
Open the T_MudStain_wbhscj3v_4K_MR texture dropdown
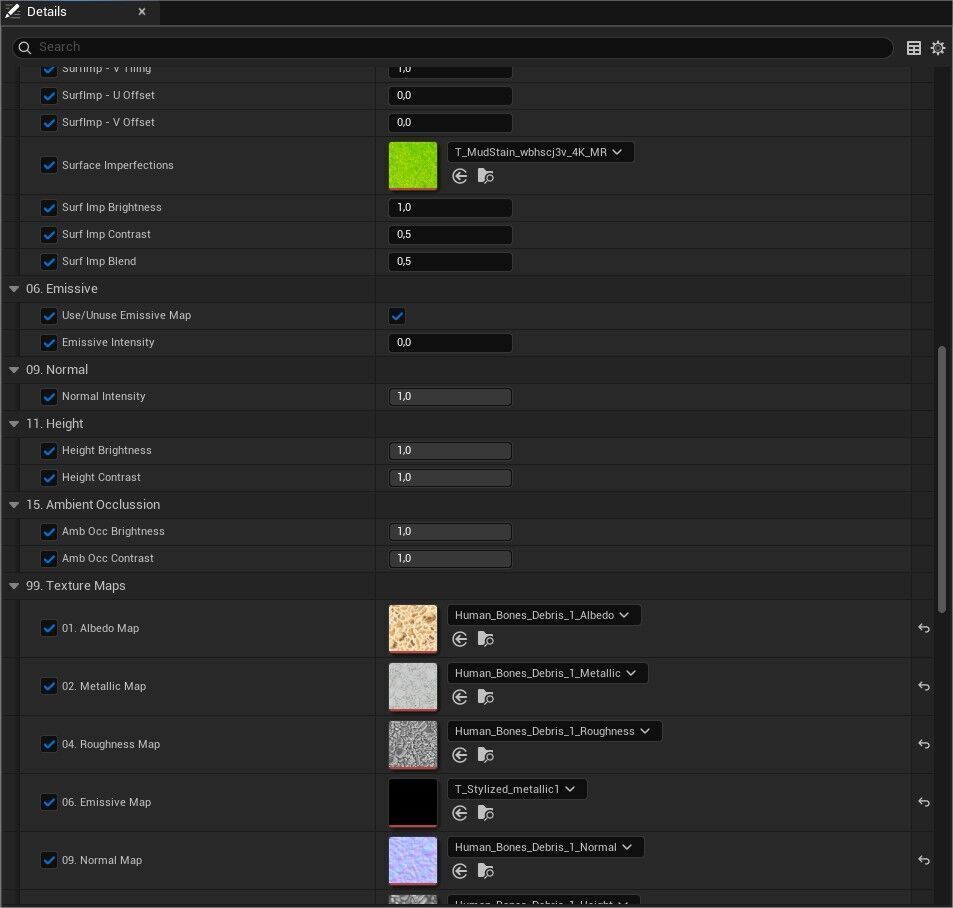pyautogui.click(x=540, y=152)
